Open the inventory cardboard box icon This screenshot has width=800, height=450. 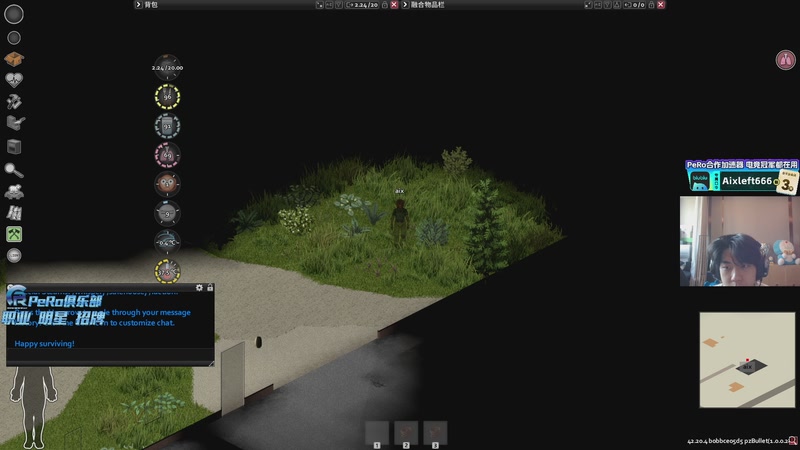coord(14,59)
